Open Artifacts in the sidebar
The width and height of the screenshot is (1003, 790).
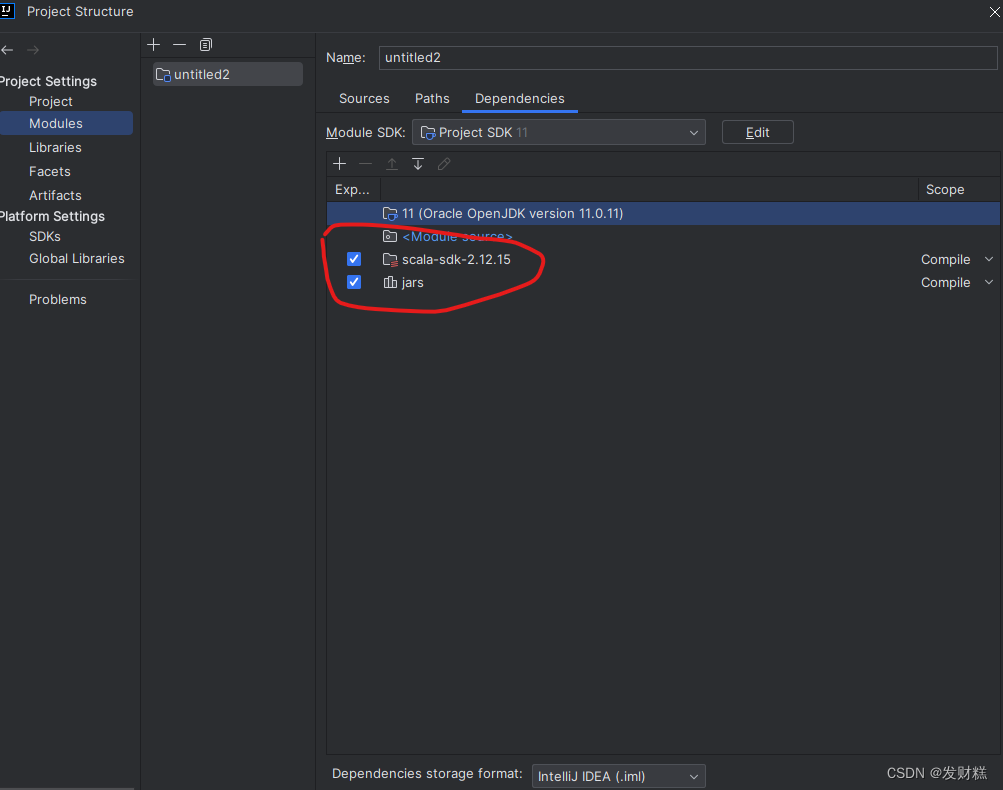55,196
